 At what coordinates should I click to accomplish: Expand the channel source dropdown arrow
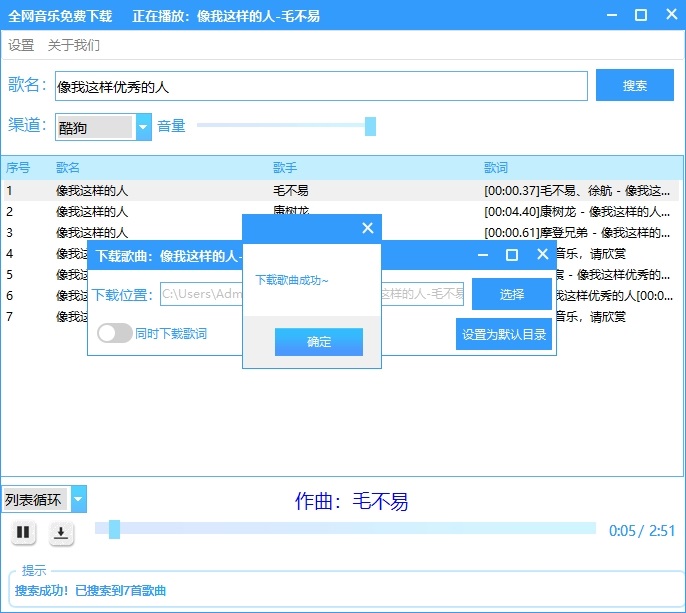tap(143, 127)
